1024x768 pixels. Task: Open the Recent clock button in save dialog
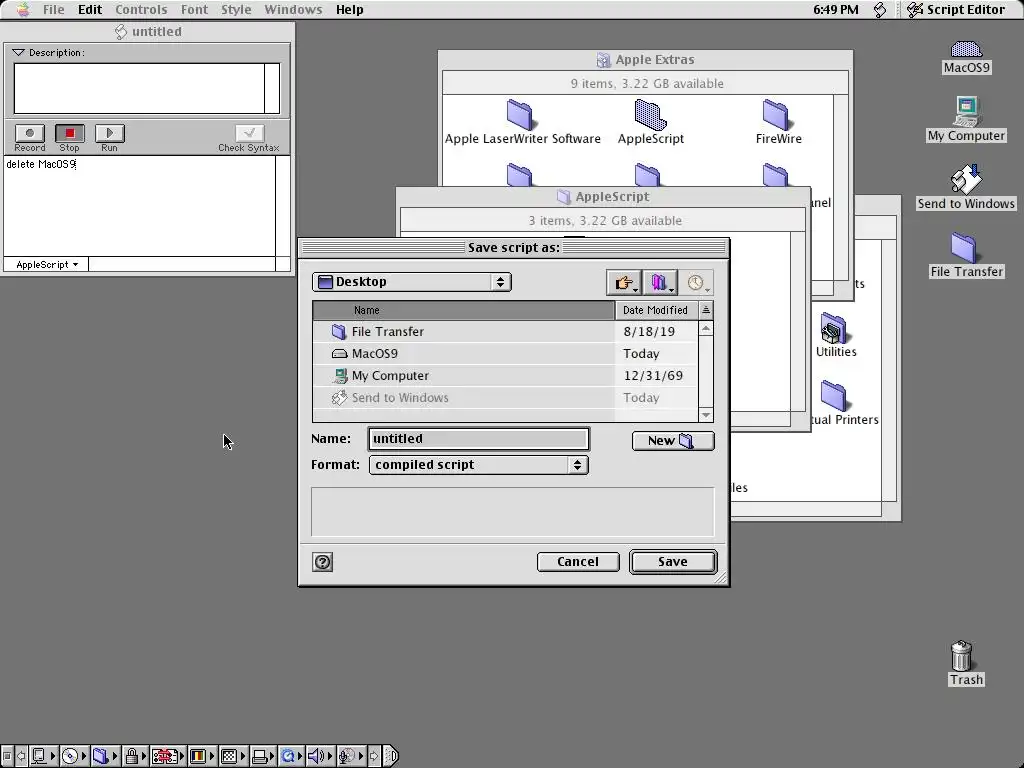[696, 283]
